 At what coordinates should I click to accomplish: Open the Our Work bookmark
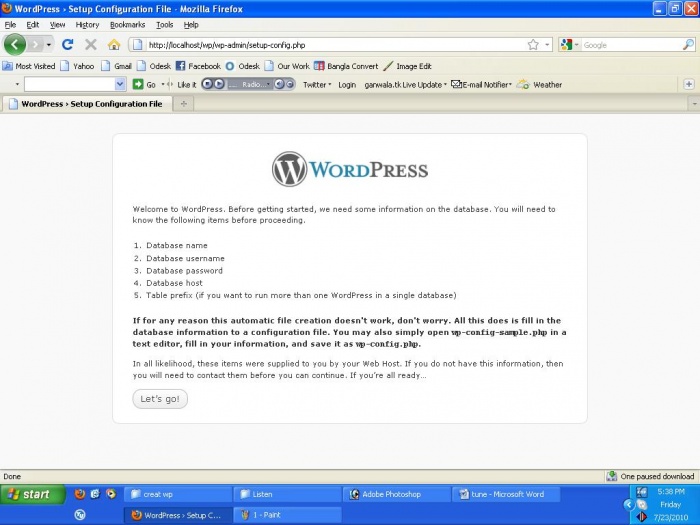click(x=287, y=66)
